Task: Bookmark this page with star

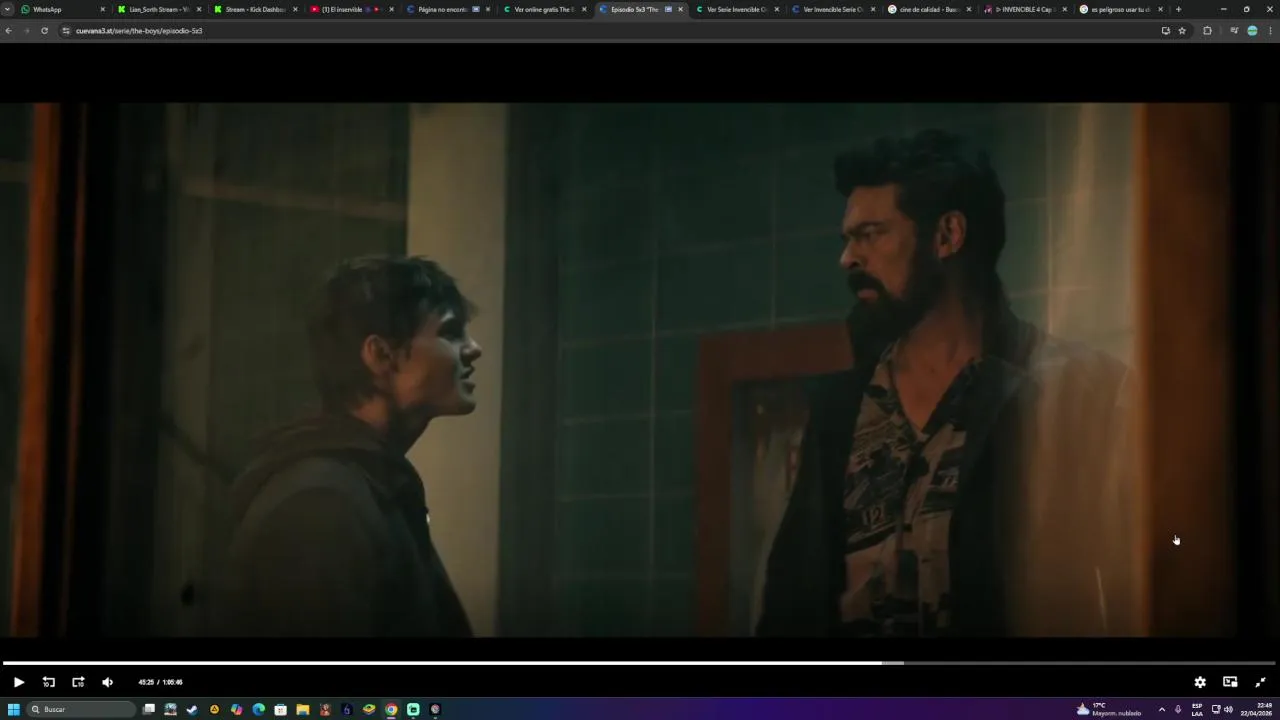Action: click(1182, 31)
